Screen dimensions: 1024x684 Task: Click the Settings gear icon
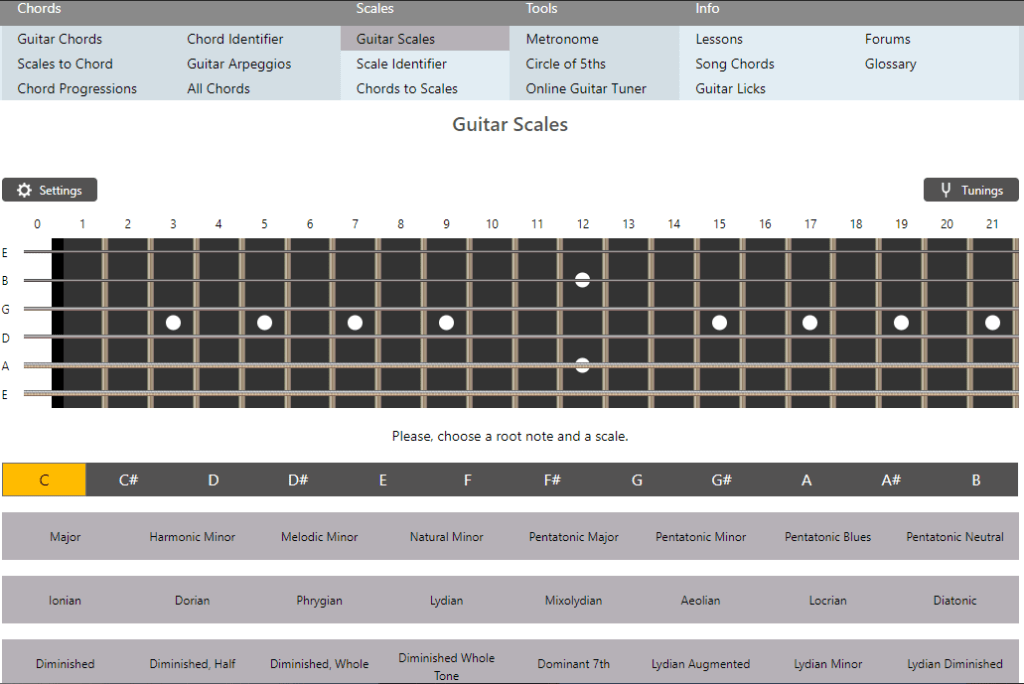tap(25, 190)
